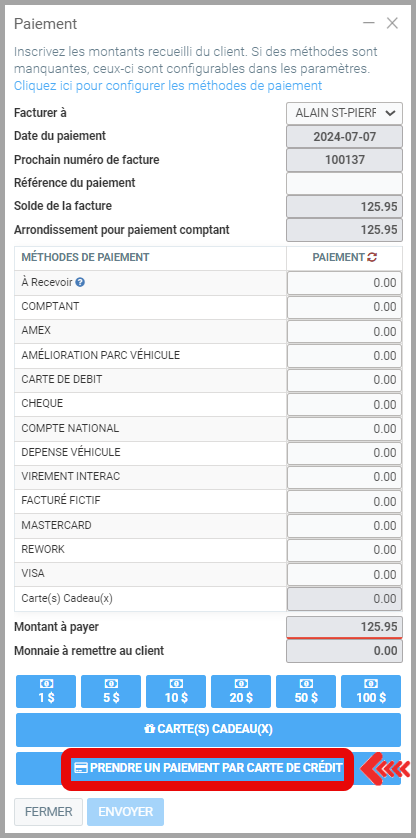The width and height of the screenshot is (417, 838).
Task: Add a 20 $ bill amount
Action: point(241,691)
